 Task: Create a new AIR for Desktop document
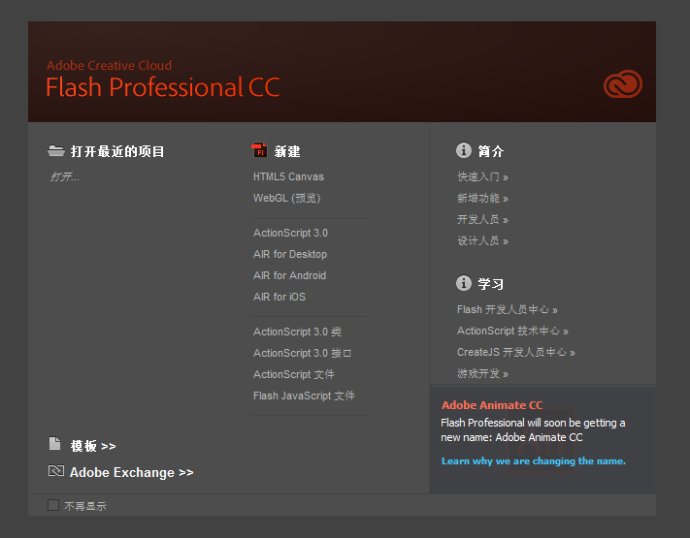coord(290,254)
